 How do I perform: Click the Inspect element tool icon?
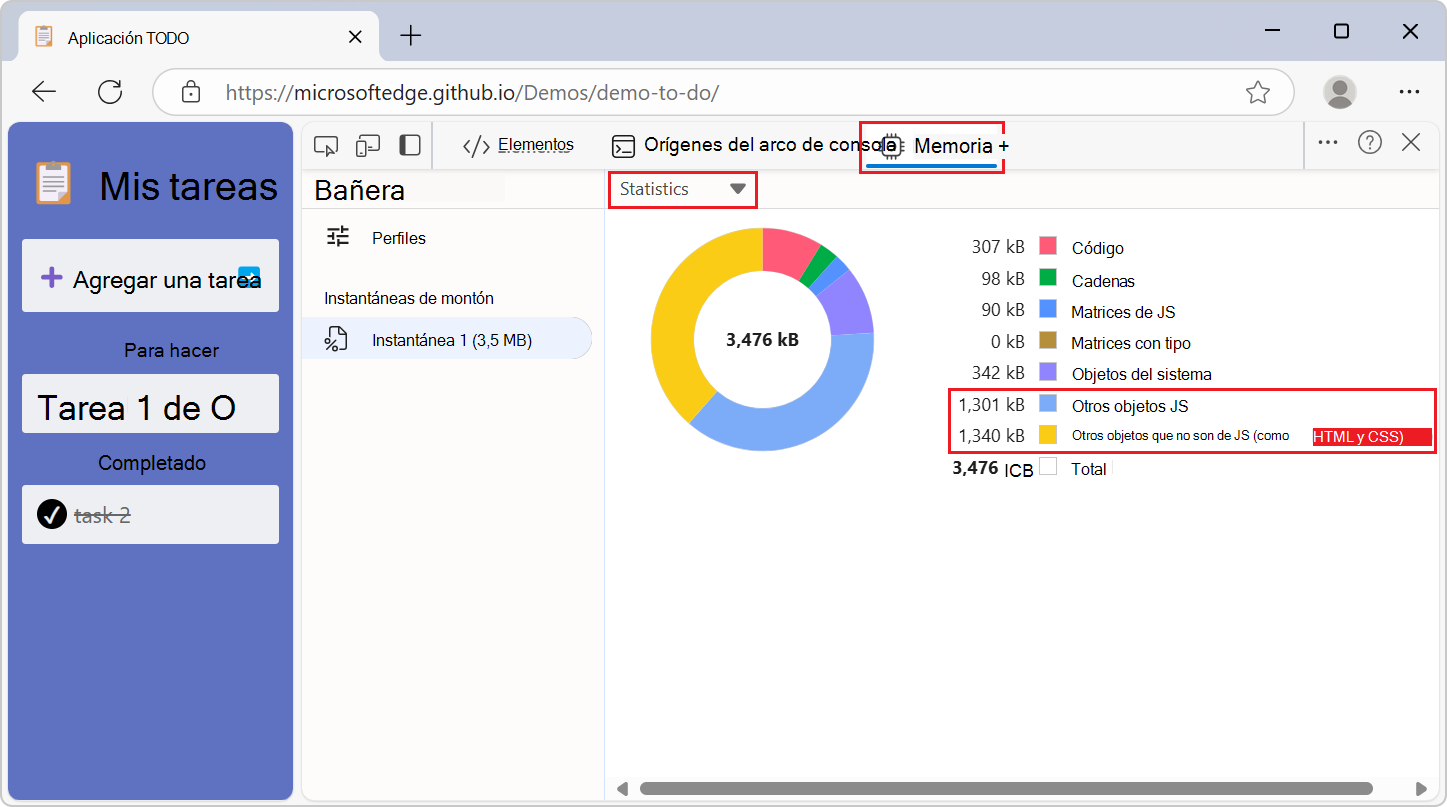pos(326,146)
